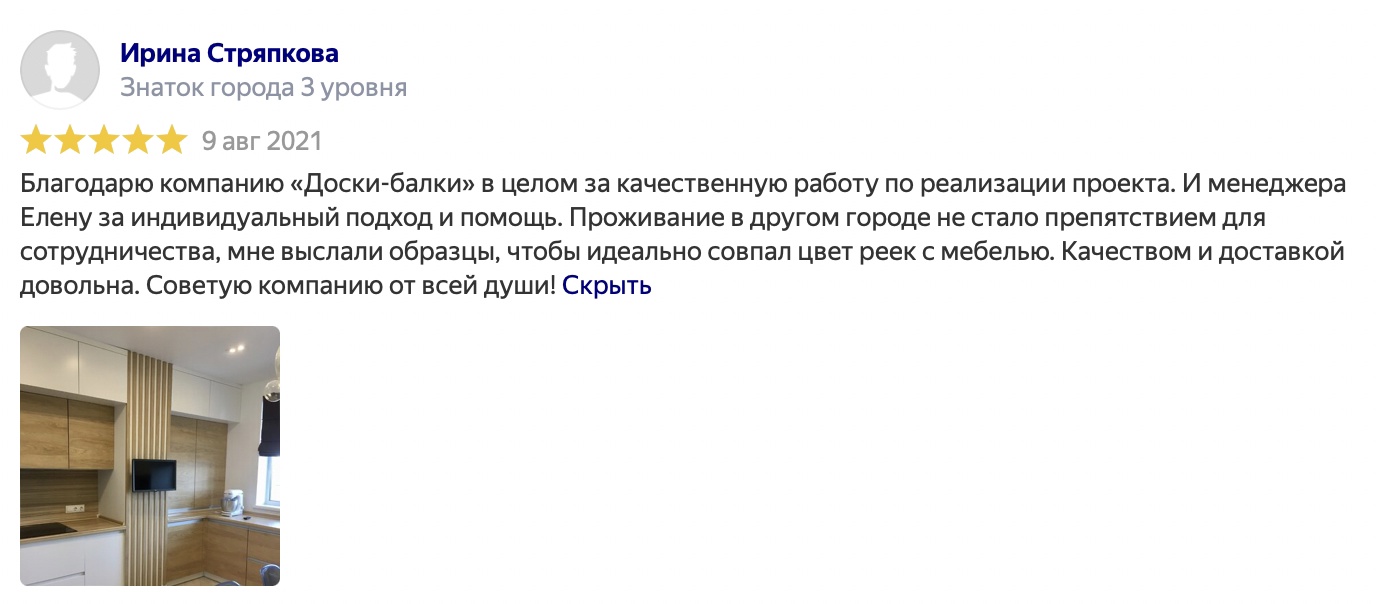Open the attached kitchen photo thumbnail
Image resolution: width=1382 pixels, height=604 pixels.
tap(150, 456)
